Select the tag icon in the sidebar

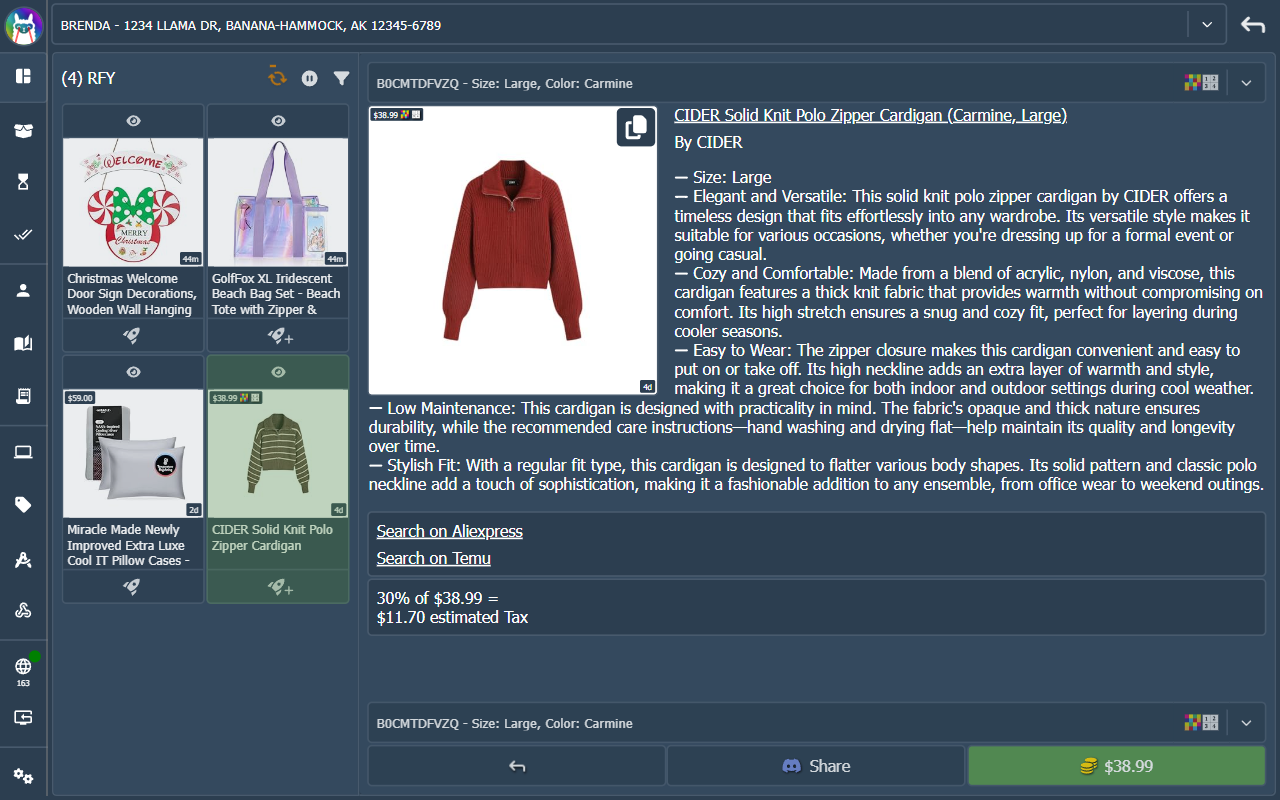[23, 505]
